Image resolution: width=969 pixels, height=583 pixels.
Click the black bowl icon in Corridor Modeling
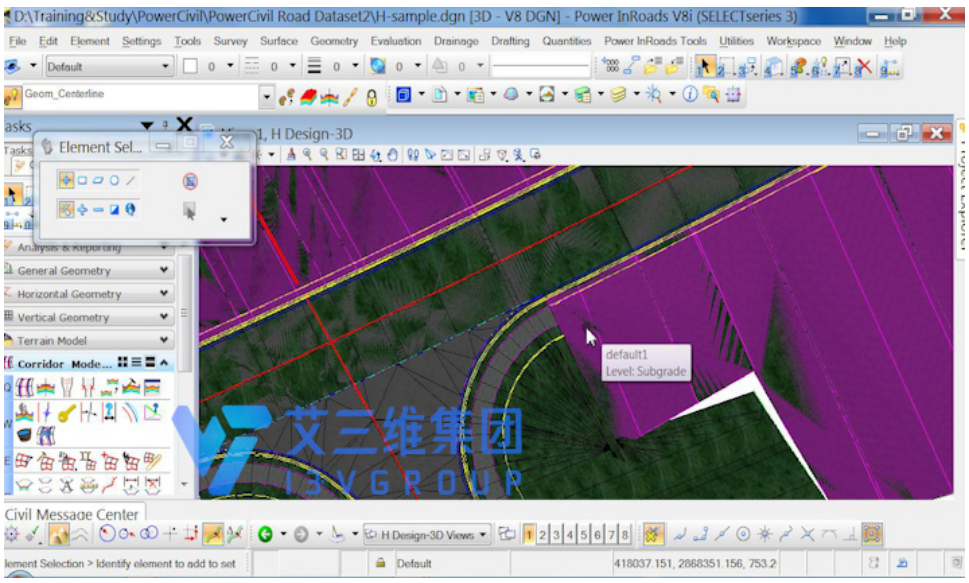pyautogui.click(x=23, y=435)
